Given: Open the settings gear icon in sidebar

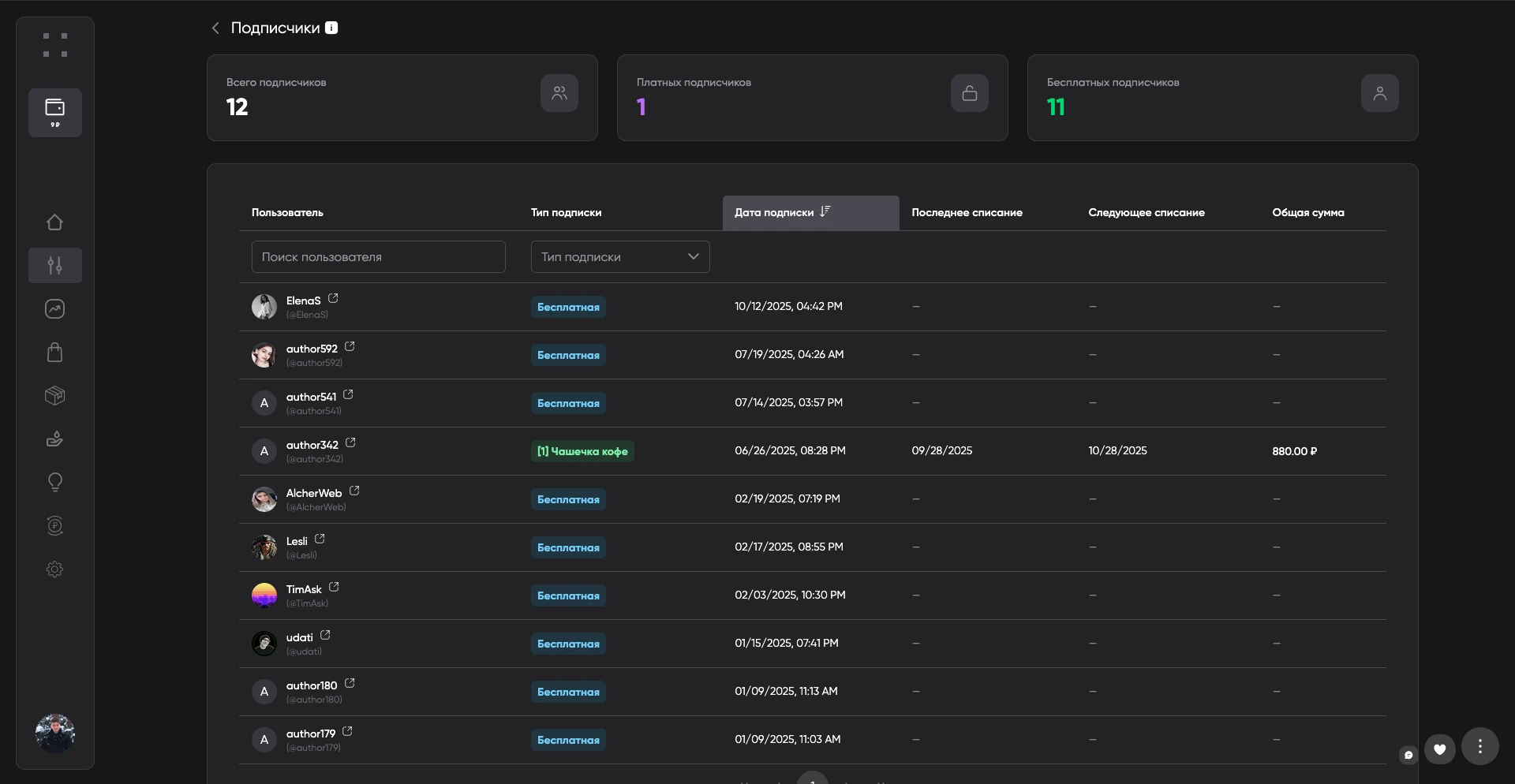Looking at the screenshot, I should tap(54, 569).
